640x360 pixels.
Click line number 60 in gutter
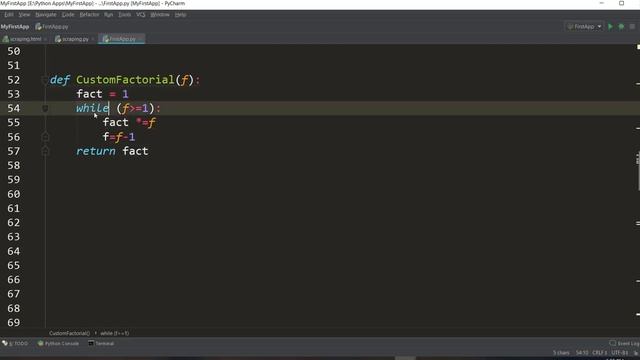13,194
